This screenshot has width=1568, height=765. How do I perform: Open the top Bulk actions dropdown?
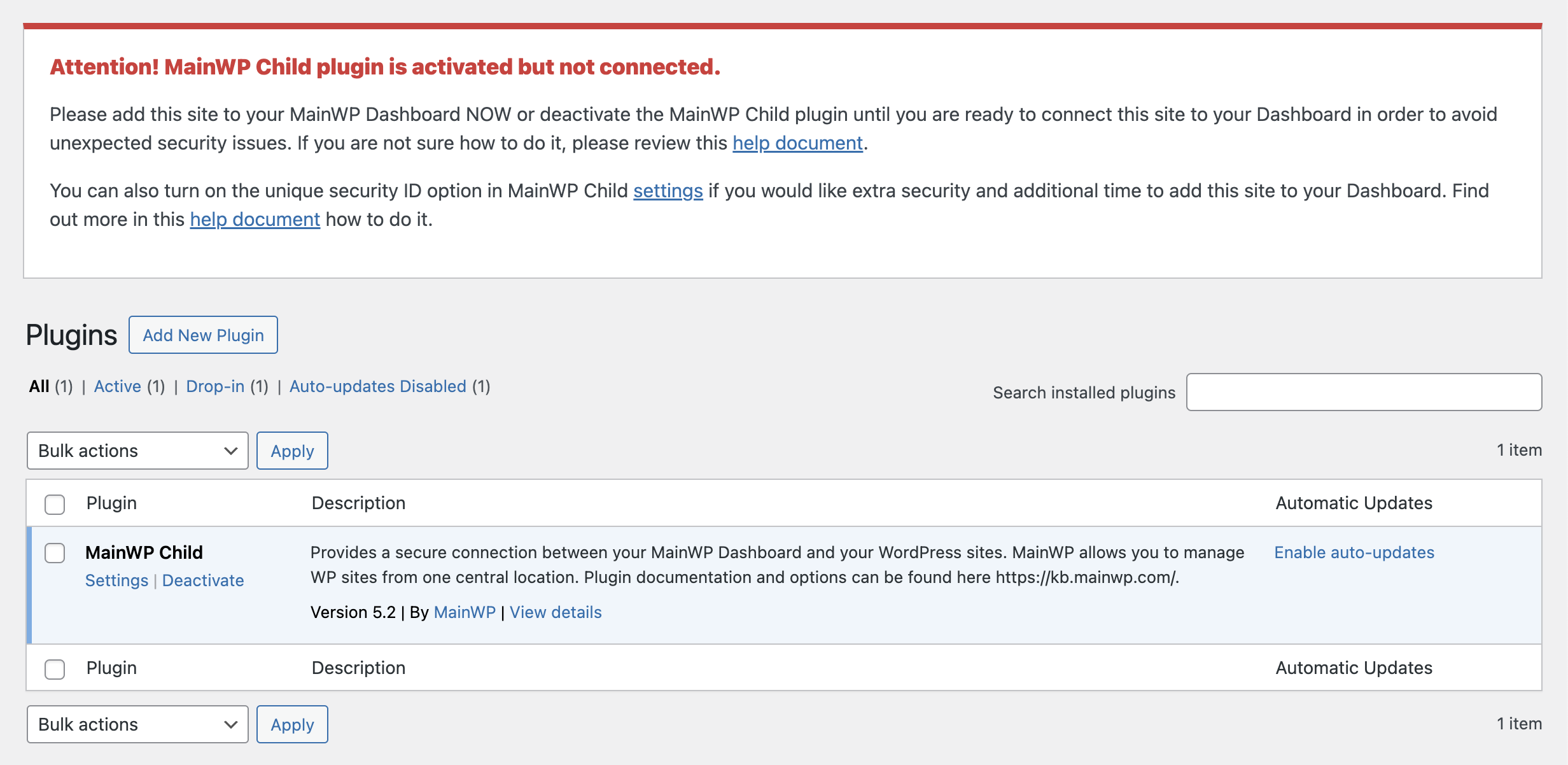coord(137,451)
